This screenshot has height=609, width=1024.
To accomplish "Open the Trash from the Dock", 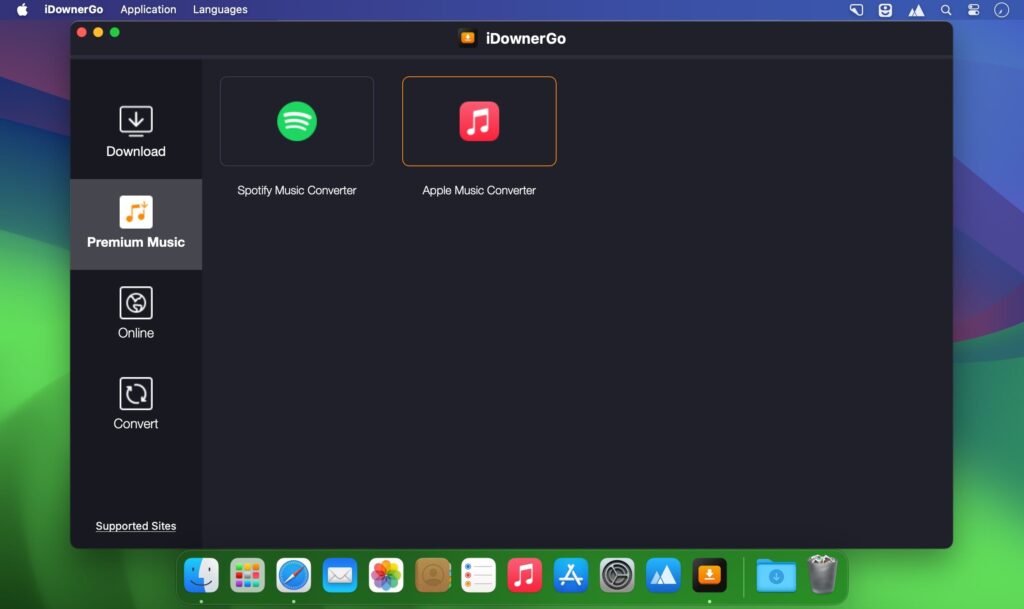I will coord(822,575).
